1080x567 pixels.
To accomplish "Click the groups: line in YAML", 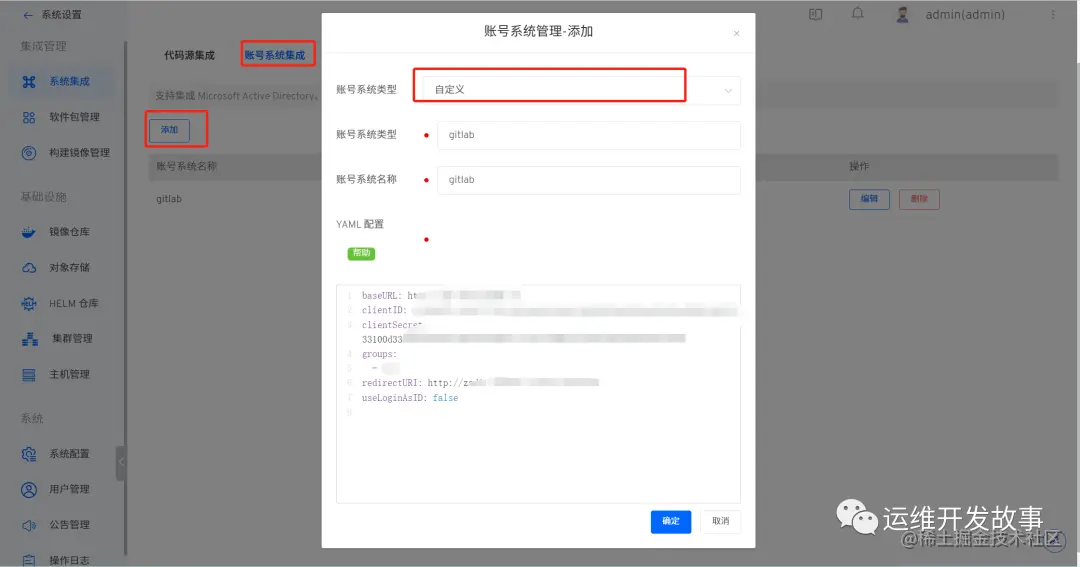I will click(380, 354).
